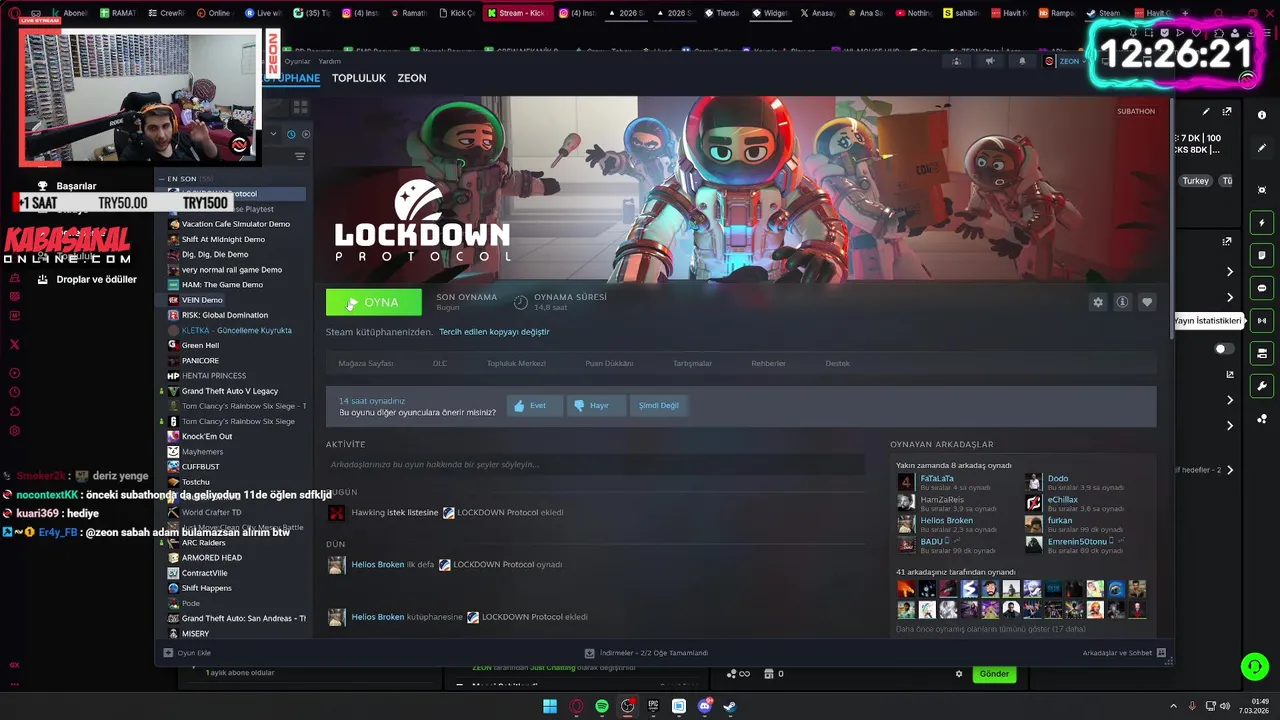The width and height of the screenshot is (1280, 720).
Task: Open ZEON profile tab in Steam
Action: tap(412, 78)
